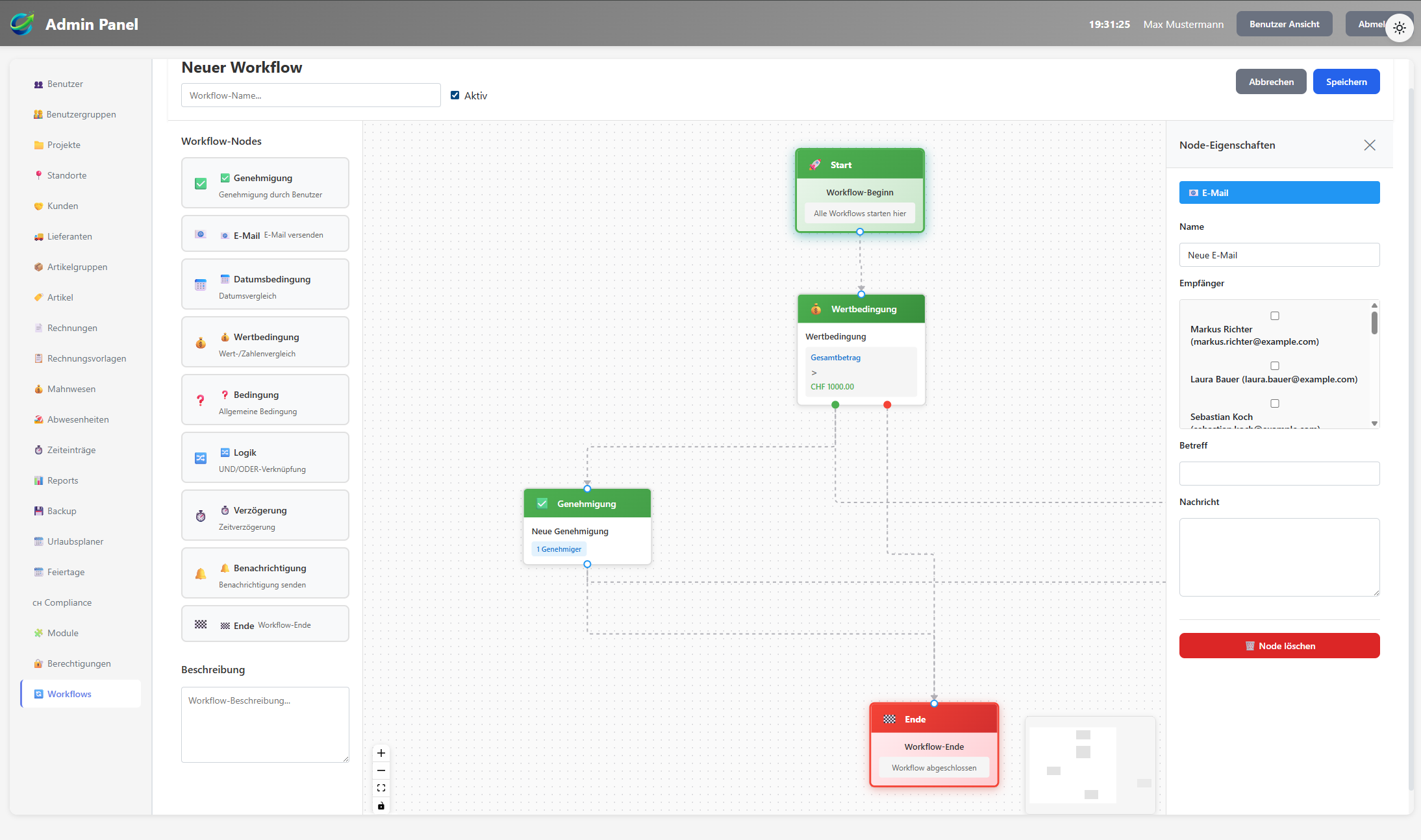Click the canvas lock icon

click(x=381, y=806)
